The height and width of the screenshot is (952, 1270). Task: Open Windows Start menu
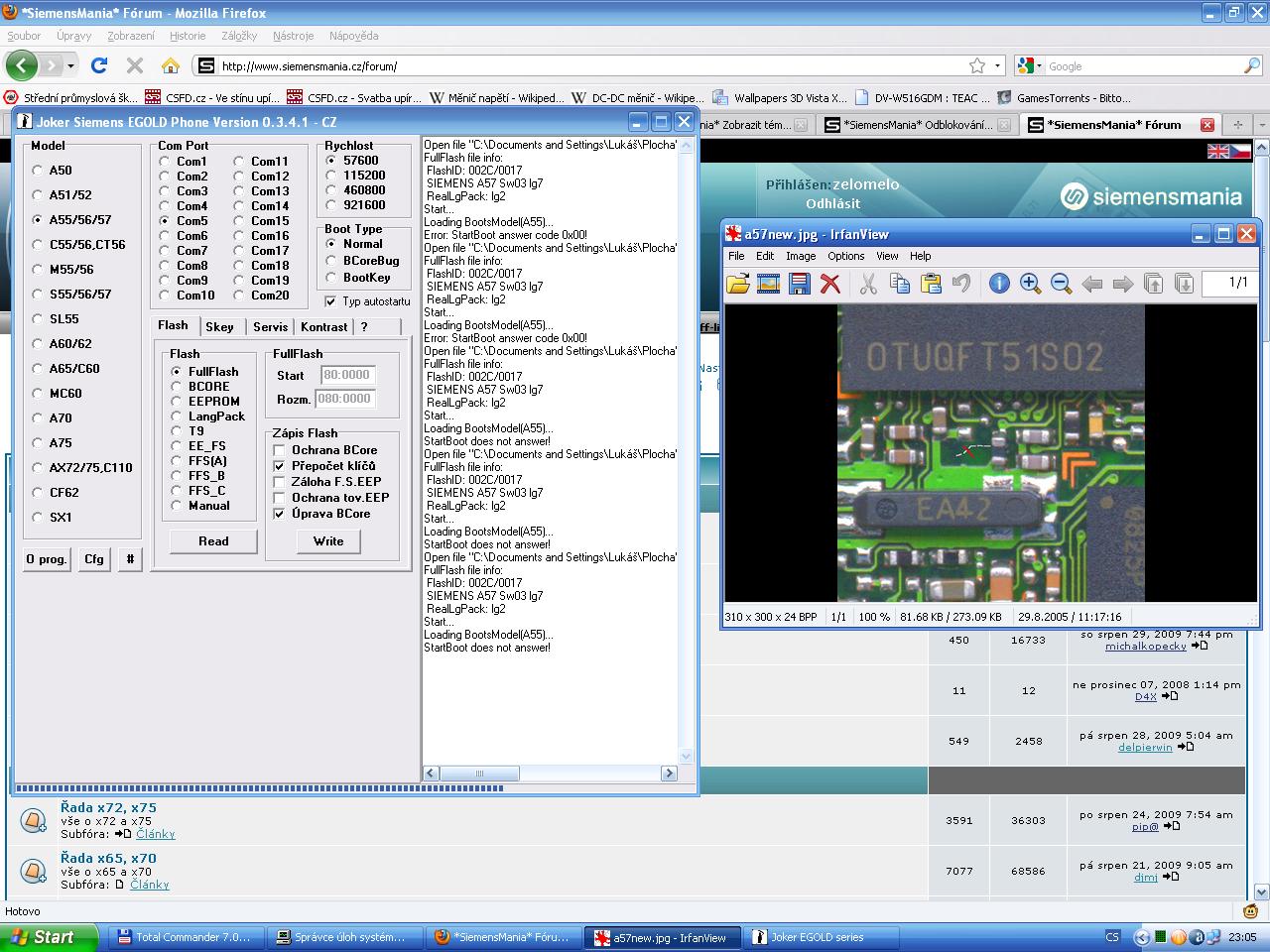[50, 937]
